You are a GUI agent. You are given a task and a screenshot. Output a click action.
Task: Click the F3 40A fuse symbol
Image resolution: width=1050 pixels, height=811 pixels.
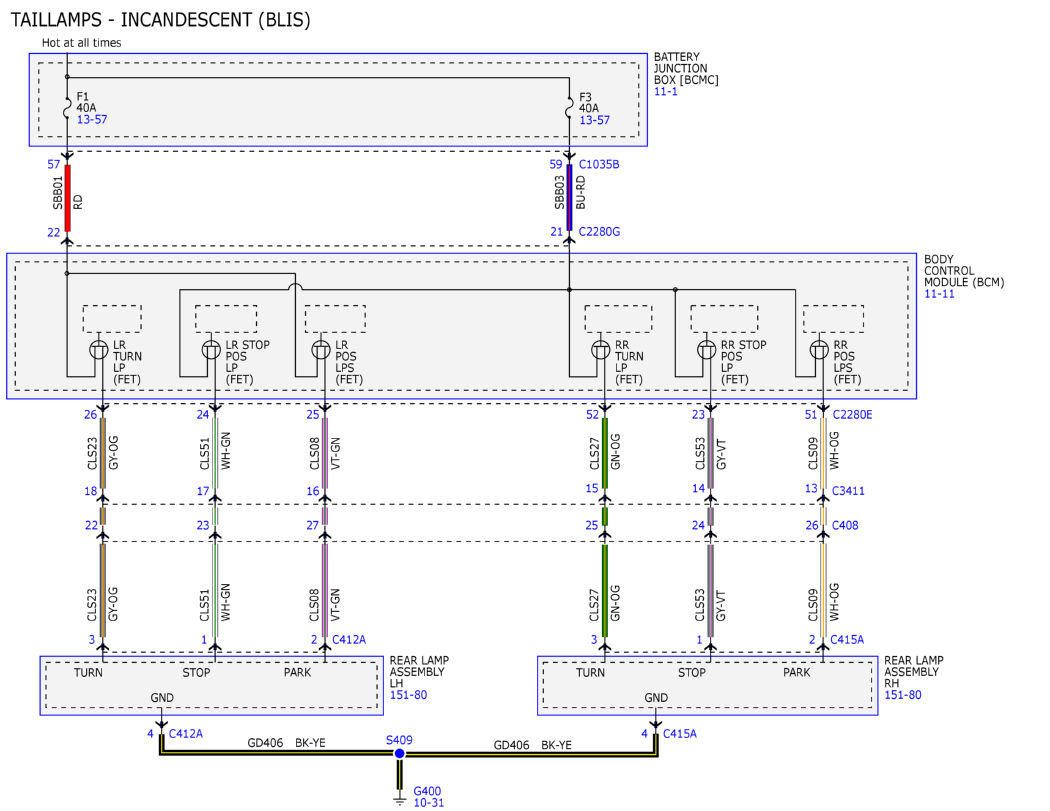pos(569,108)
